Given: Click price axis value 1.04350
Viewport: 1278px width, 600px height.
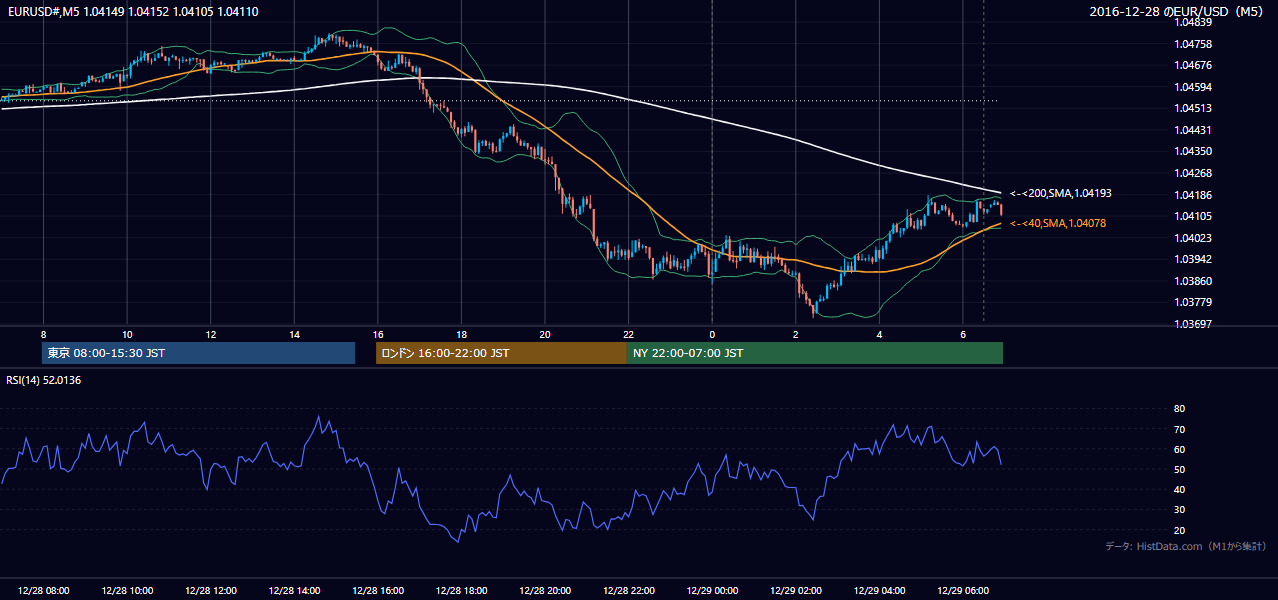Looking at the screenshot, I should coord(1192,151).
